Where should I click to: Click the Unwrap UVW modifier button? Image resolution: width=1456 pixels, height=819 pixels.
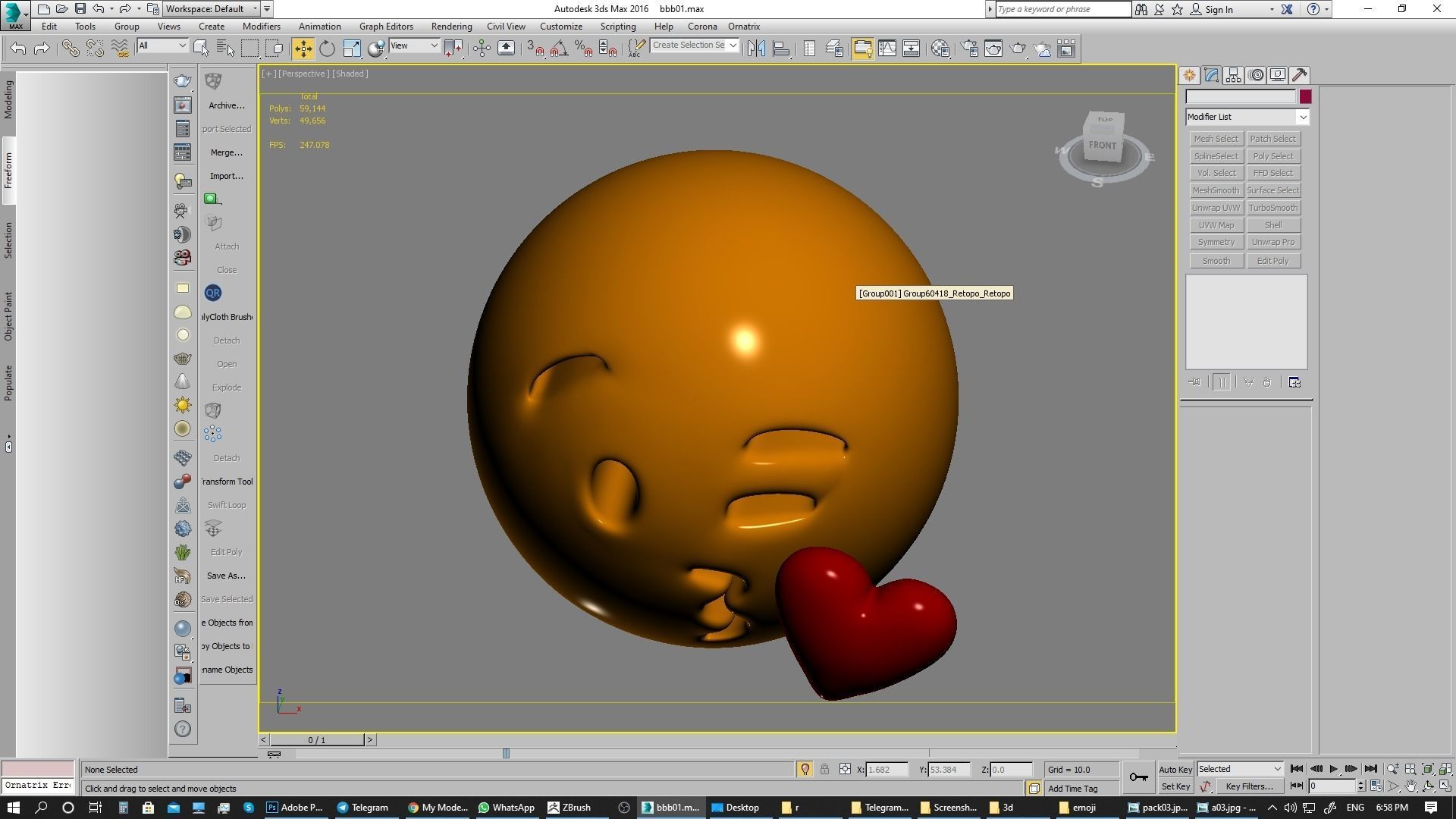pos(1216,208)
